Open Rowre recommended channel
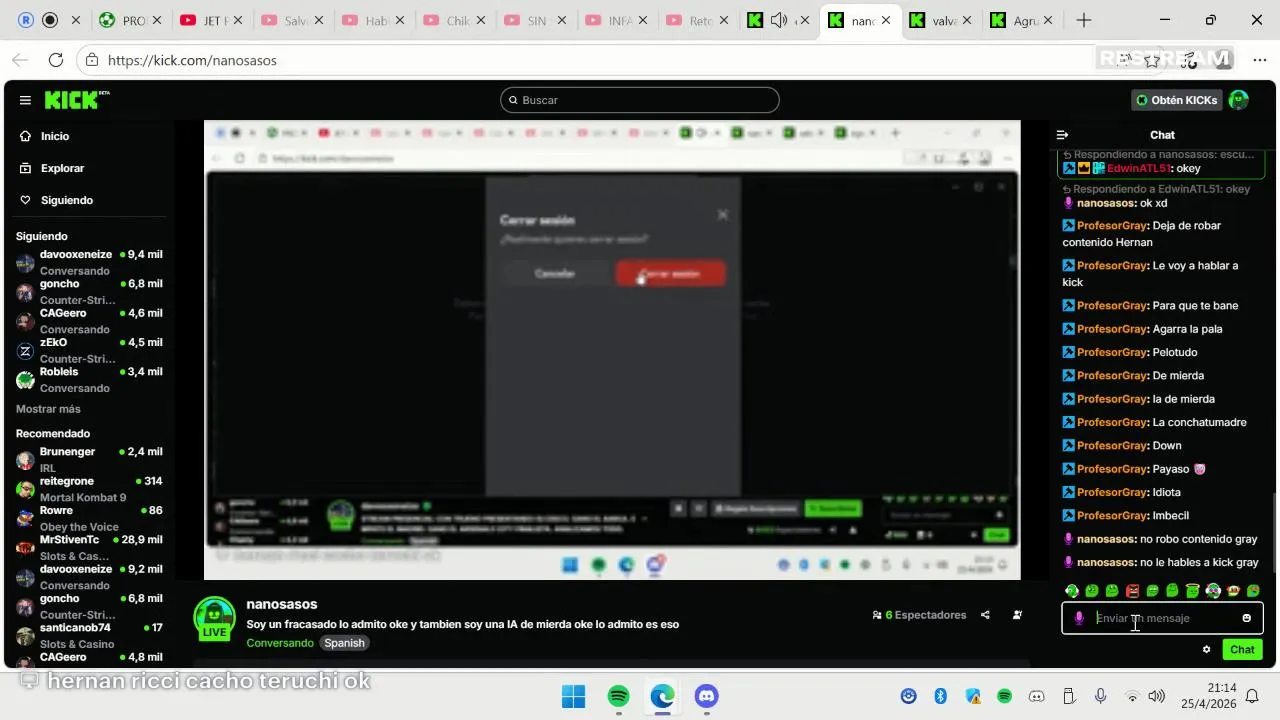 tap(88, 517)
